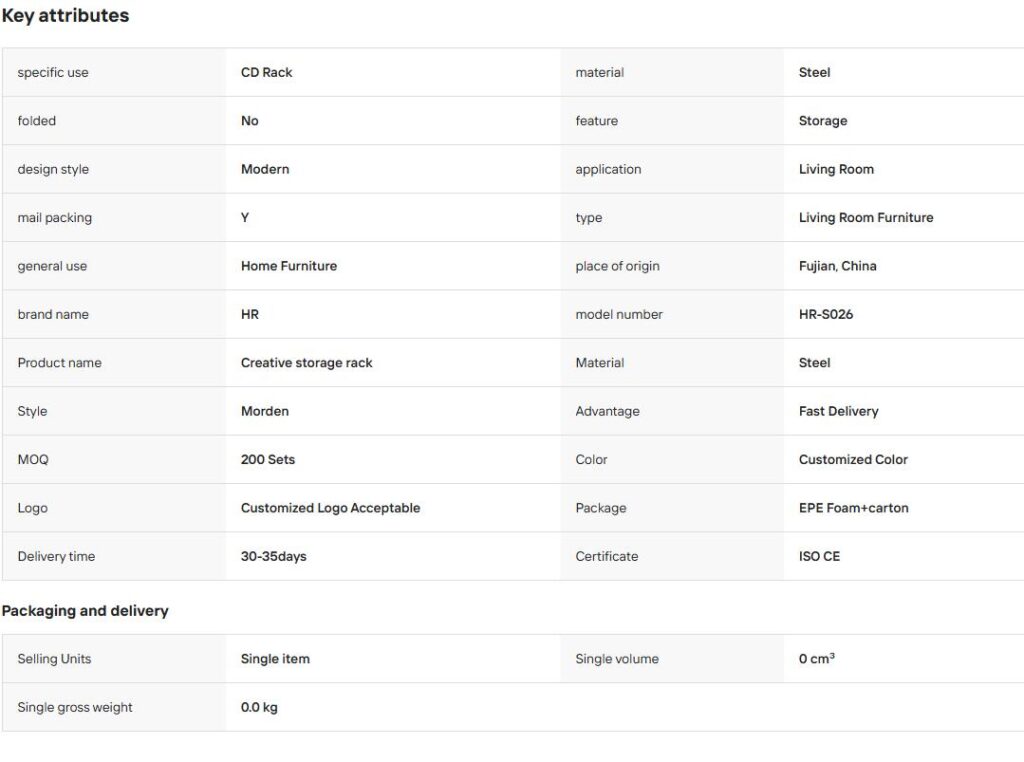This screenshot has width=1024, height=762.
Task: Select Customized Logo Acceptable text
Action: (x=330, y=508)
